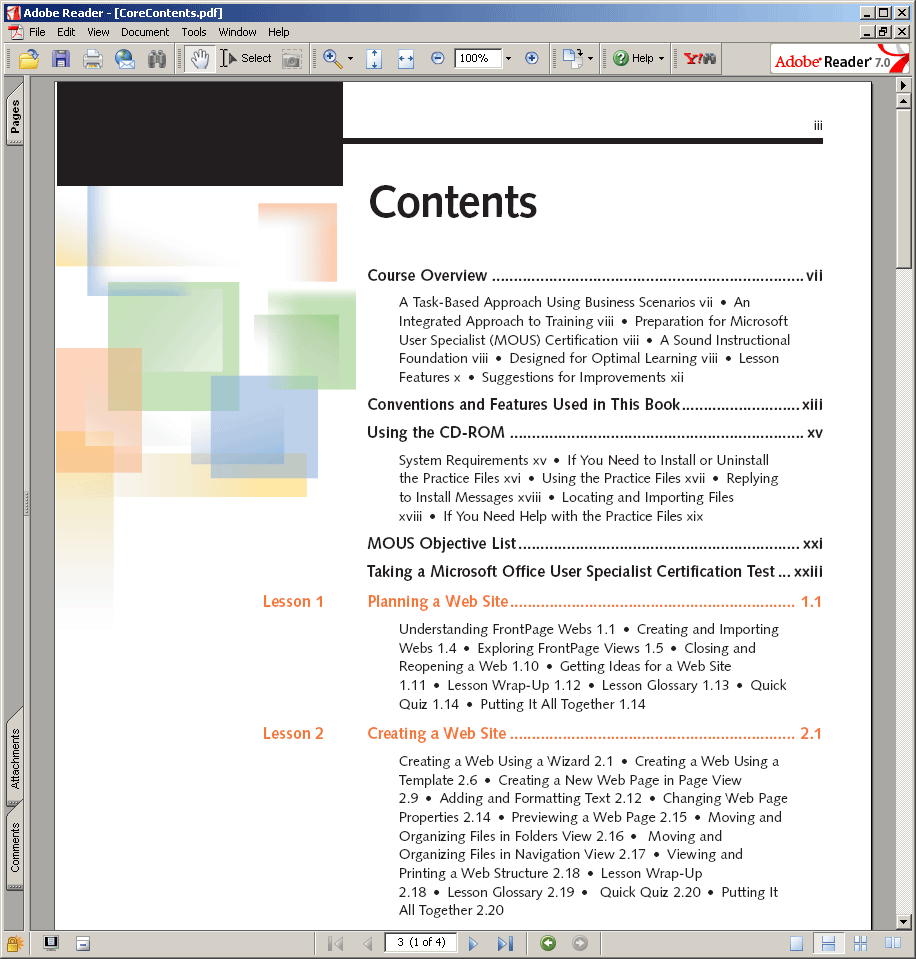Image resolution: width=916 pixels, height=959 pixels.
Task: Switch to Single Page layout
Action: 796,943
